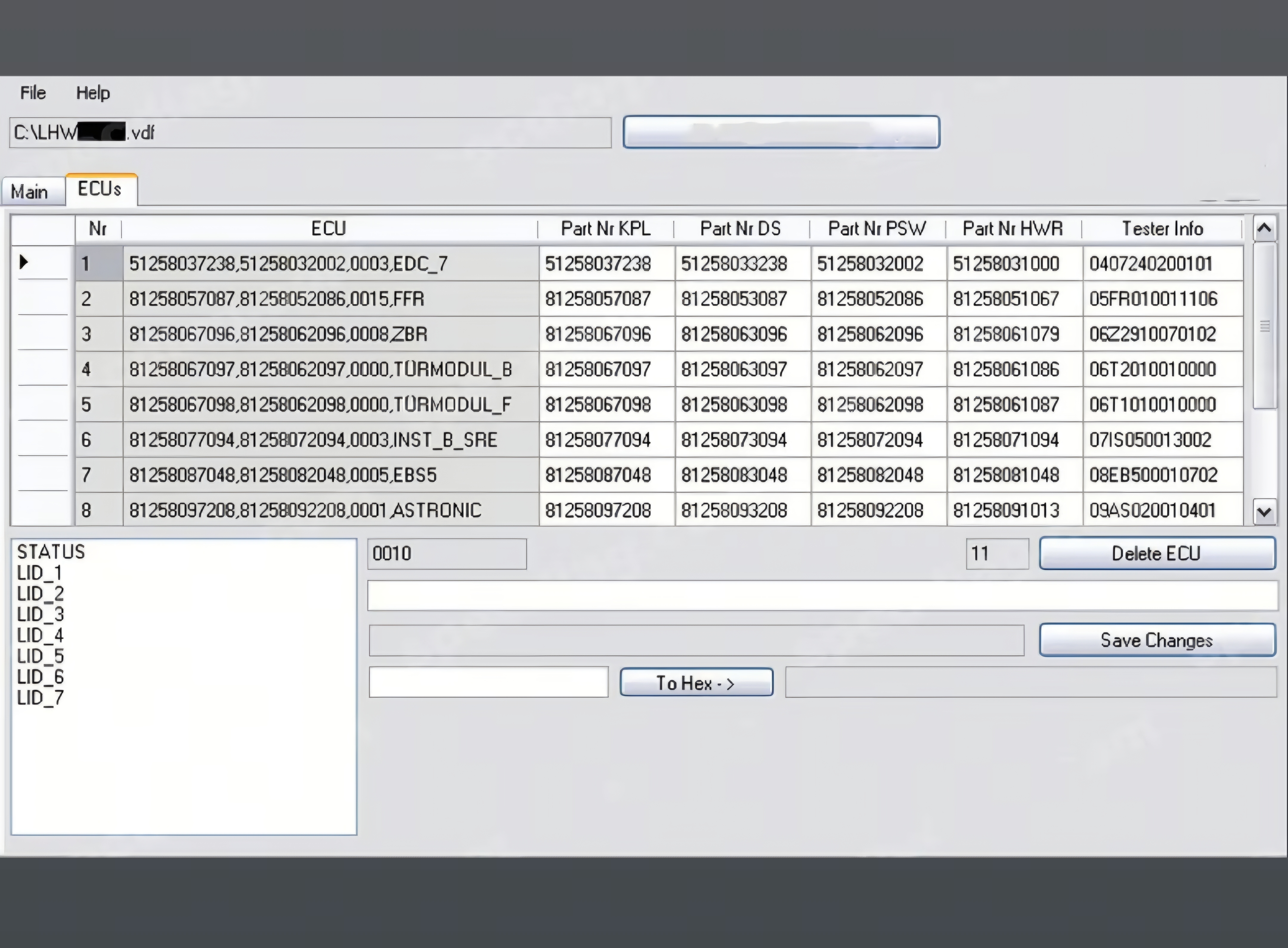The width and height of the screenshot is (1288, 948).
Task: Click PSW cell 81258062096
Action: coord(879,334)
